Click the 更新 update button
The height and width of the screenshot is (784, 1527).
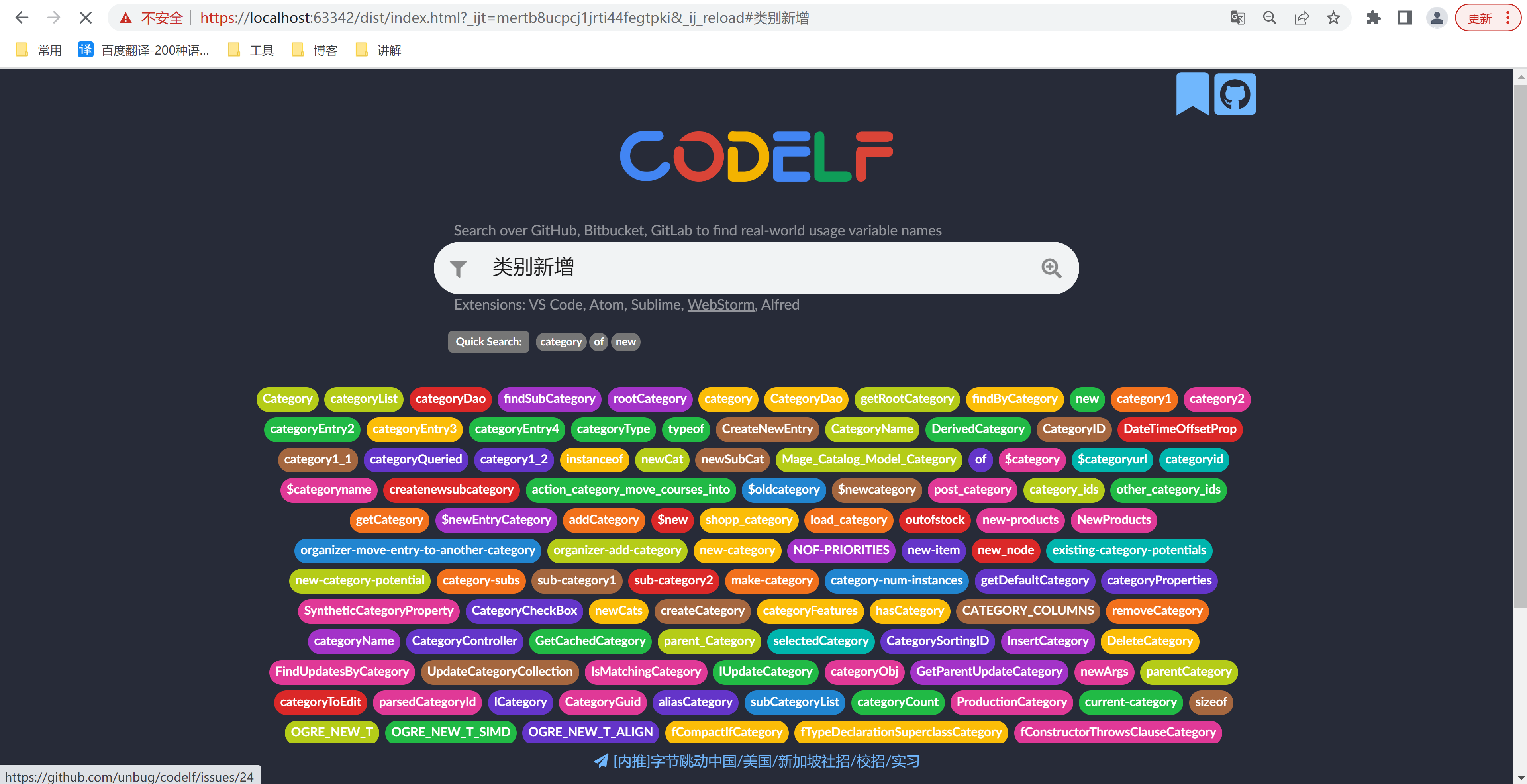[1480, 17]
